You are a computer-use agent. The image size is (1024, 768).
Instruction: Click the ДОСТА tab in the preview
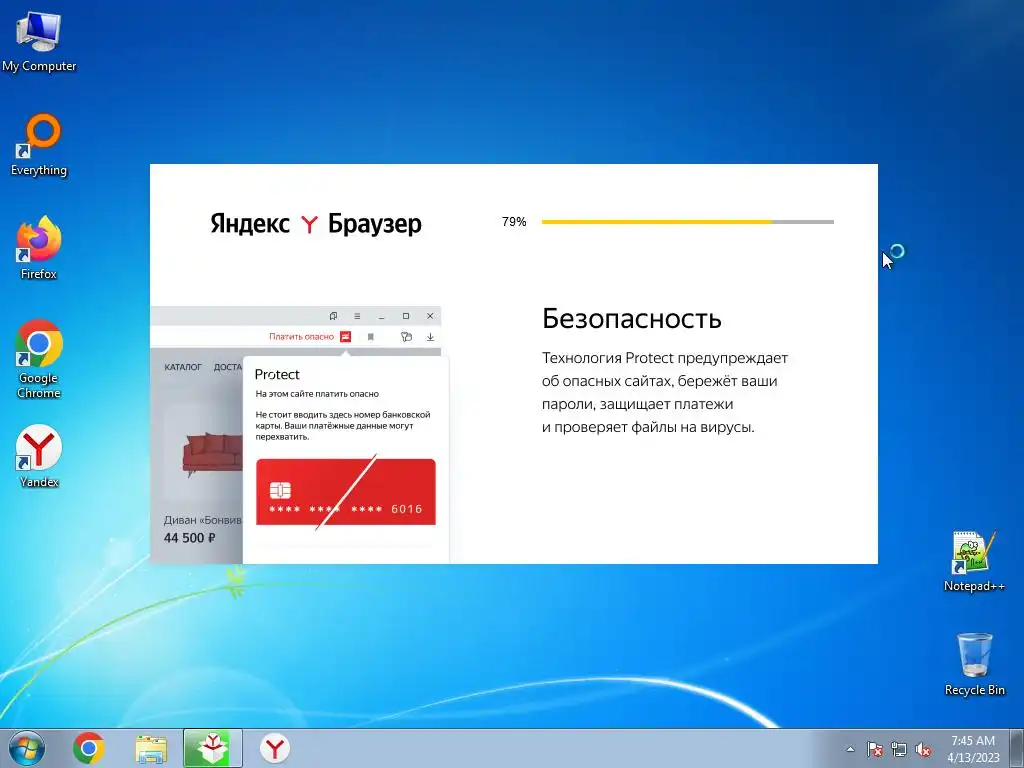coord(228,367)
